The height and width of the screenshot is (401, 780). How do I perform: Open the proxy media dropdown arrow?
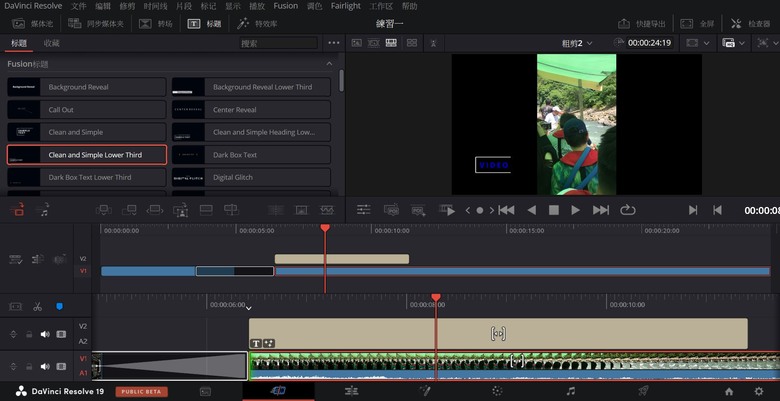742,43
